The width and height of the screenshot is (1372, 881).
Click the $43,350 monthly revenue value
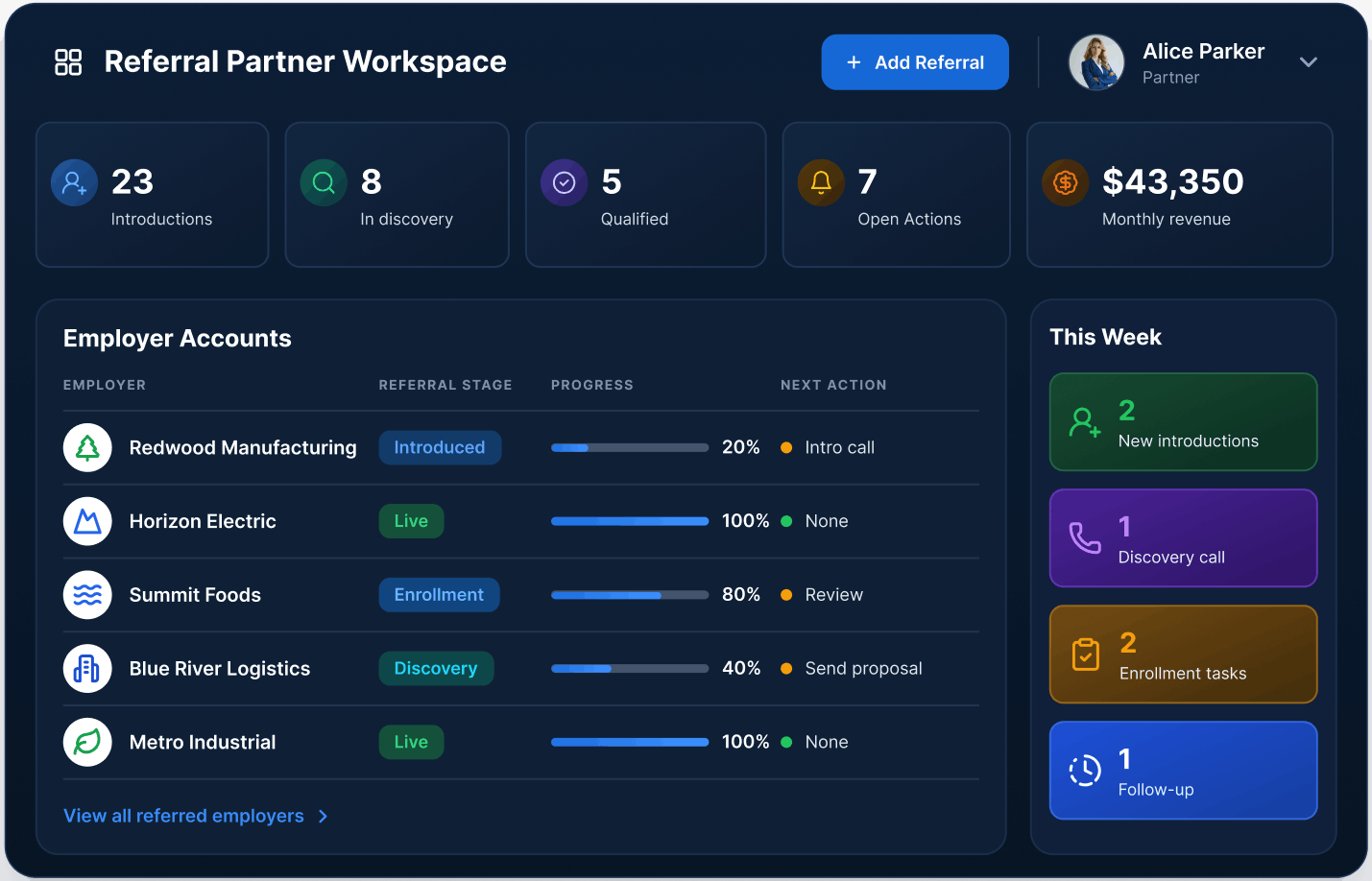point(1173,181)
